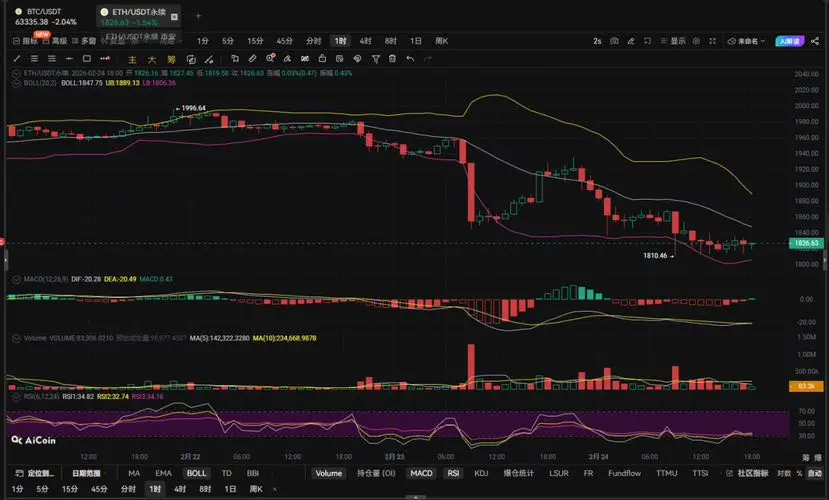Toggle the MA indicator in bottom bar
829x500 pixels.
(x=134, y=473)
